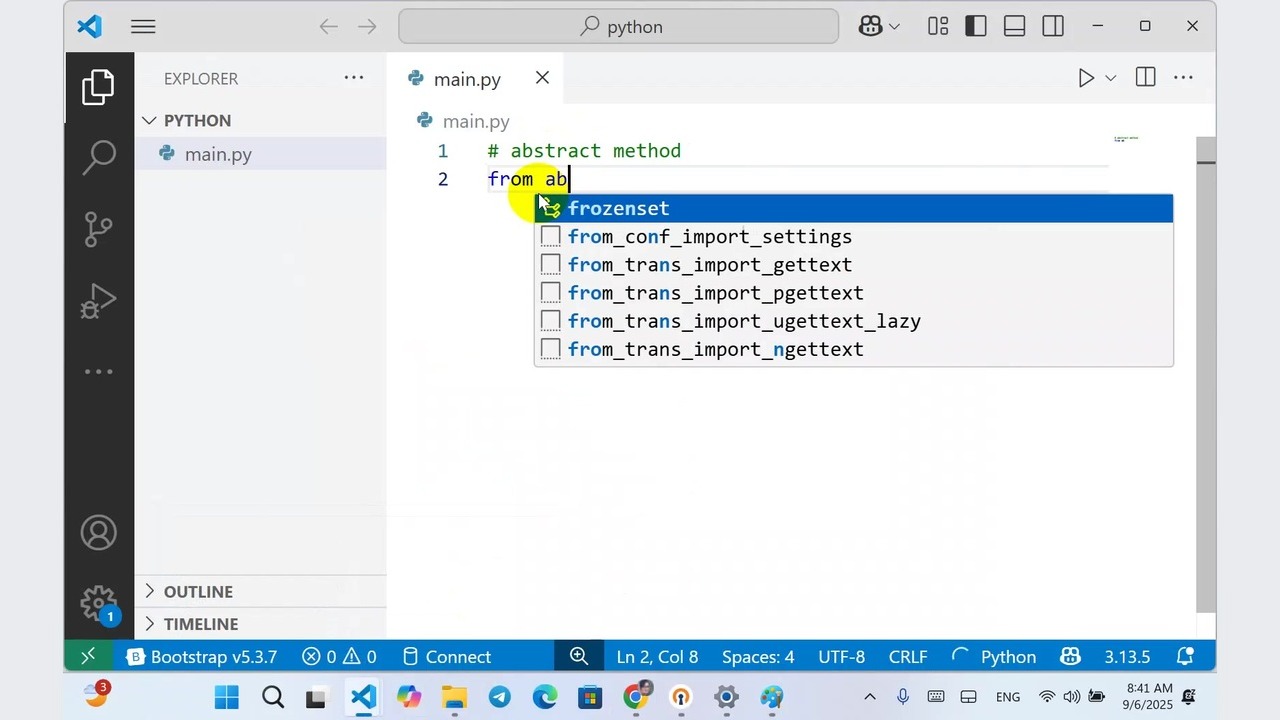Screen dimensions: 1280x720
Task: Open the errors and warnings count
Action: coord(338,657)
